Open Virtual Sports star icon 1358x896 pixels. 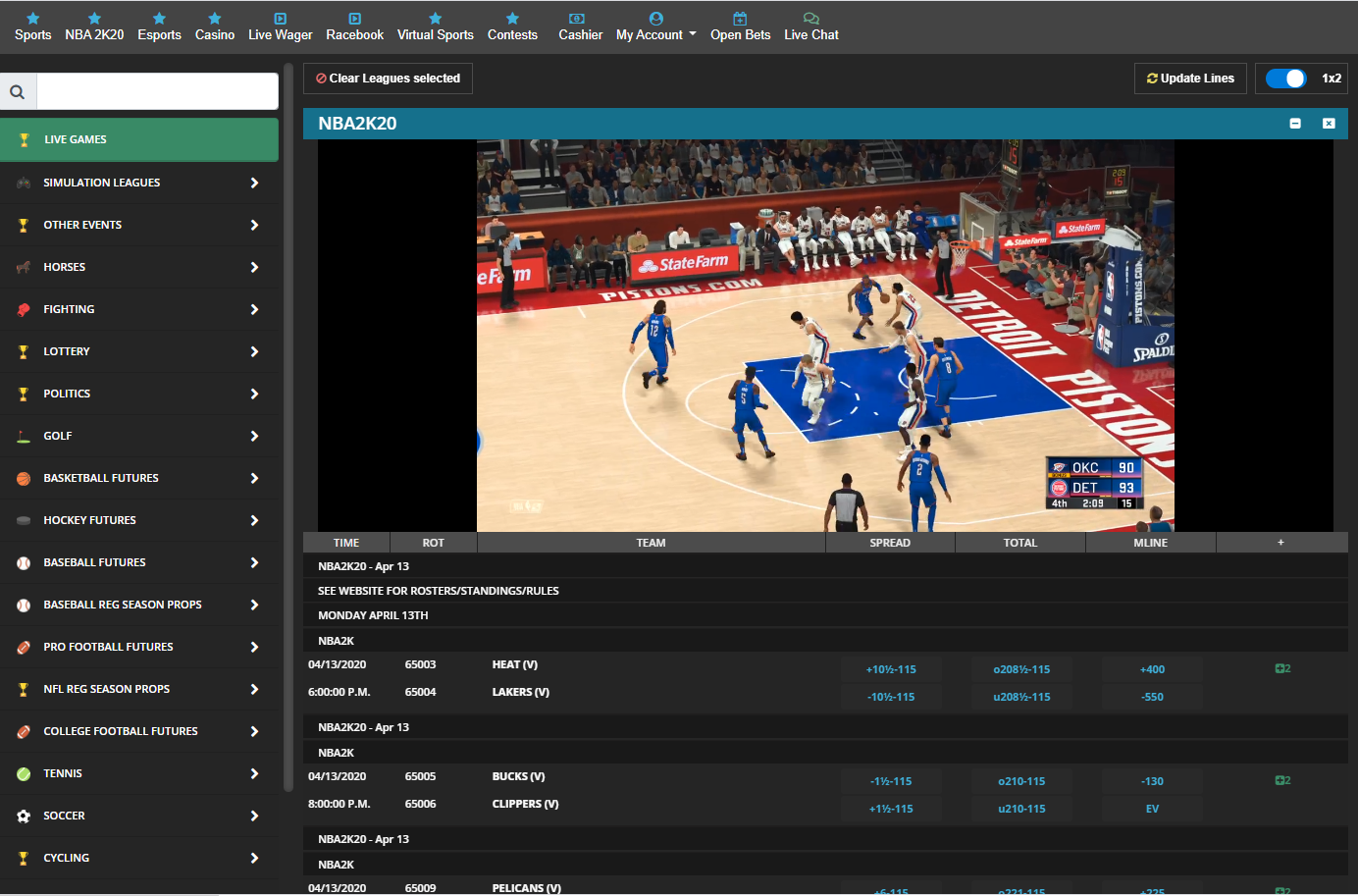435,18
